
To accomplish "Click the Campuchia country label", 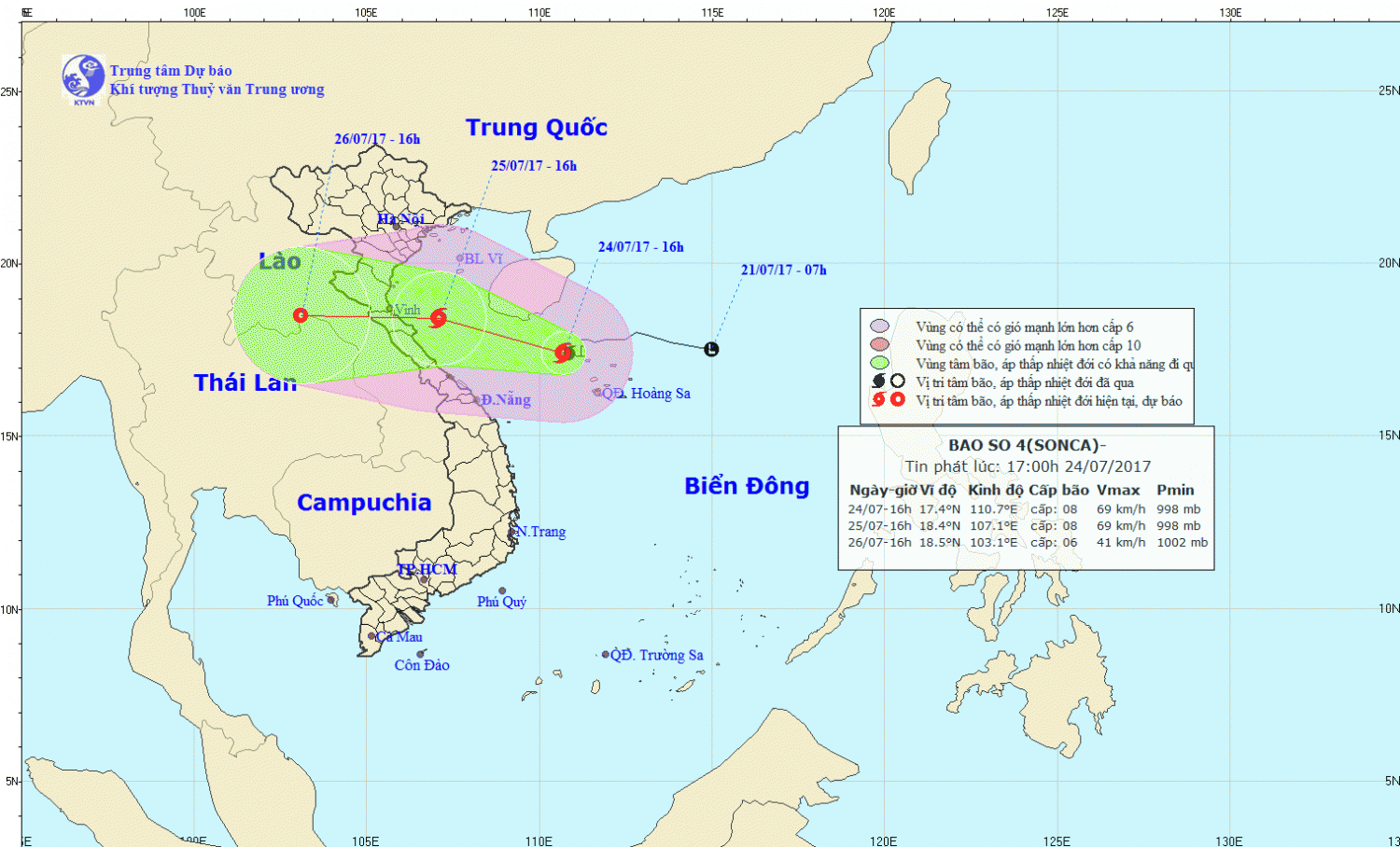I will pyautogui.click(x=364, y=503).
